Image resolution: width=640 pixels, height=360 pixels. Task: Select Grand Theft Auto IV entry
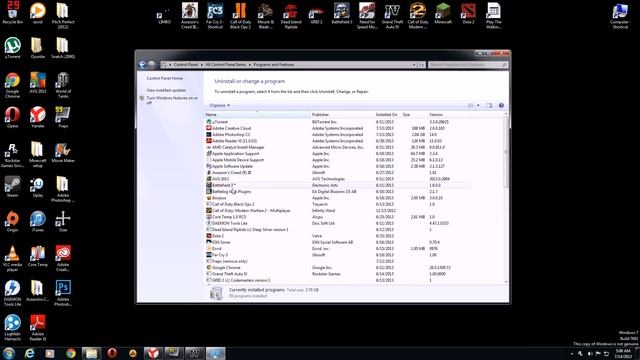point(337,274)
